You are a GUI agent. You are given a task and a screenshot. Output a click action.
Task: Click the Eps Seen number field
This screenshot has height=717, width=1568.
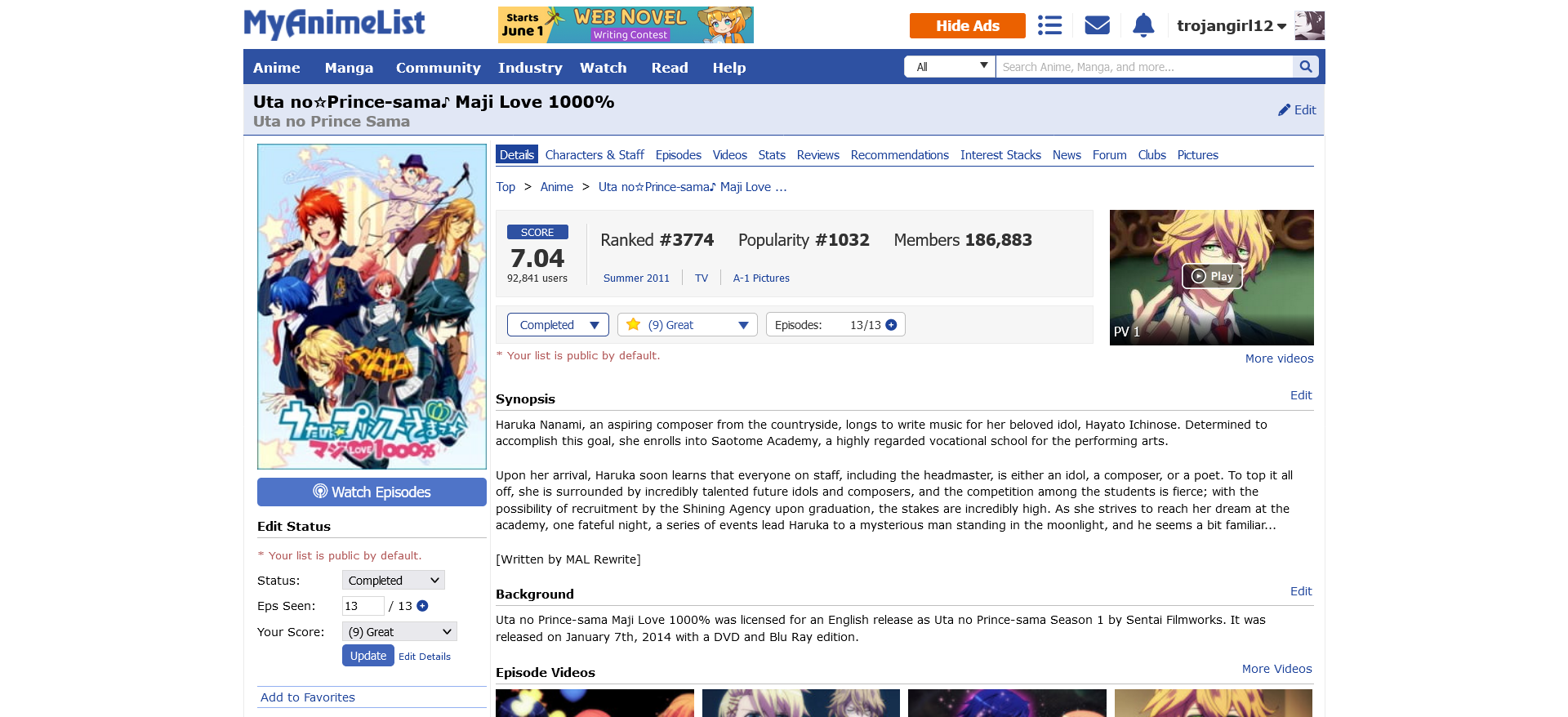point(363,606)
